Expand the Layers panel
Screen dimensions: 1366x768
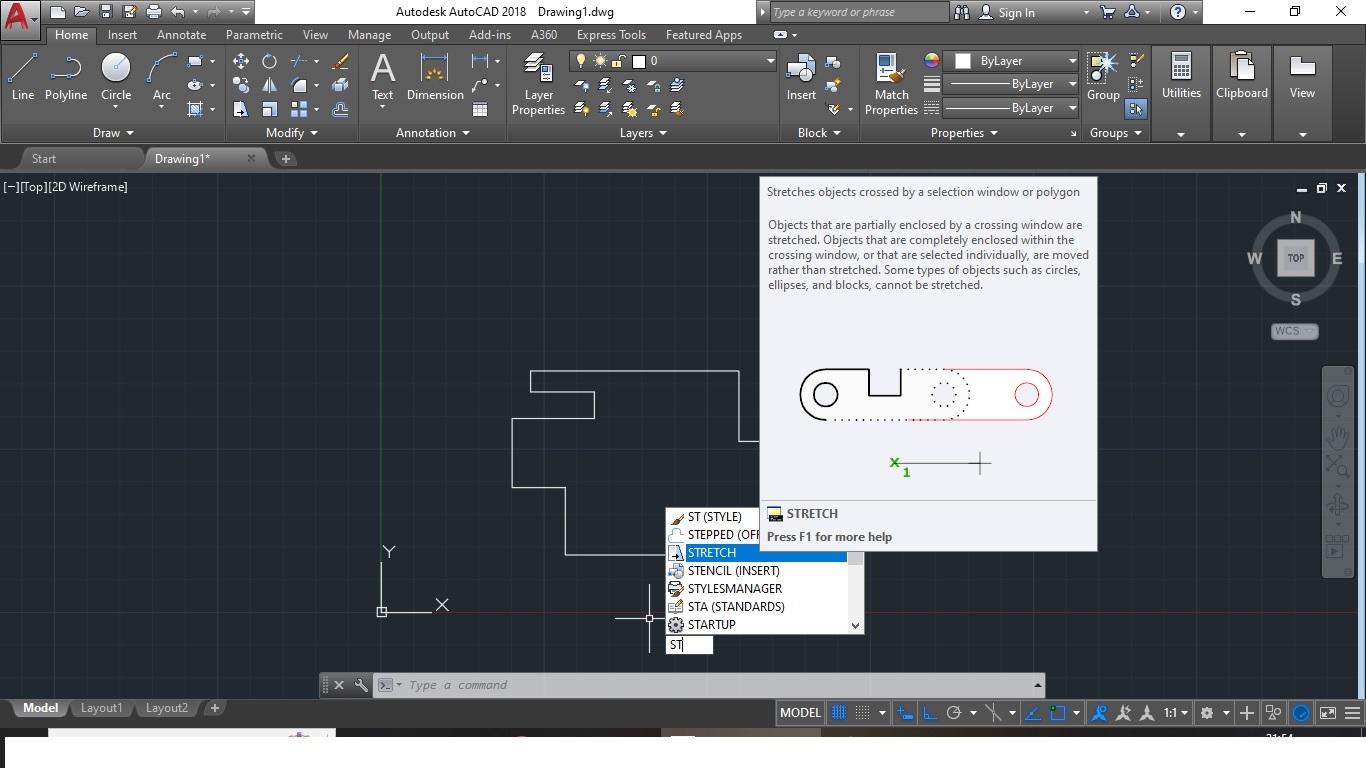click(643, 133)
